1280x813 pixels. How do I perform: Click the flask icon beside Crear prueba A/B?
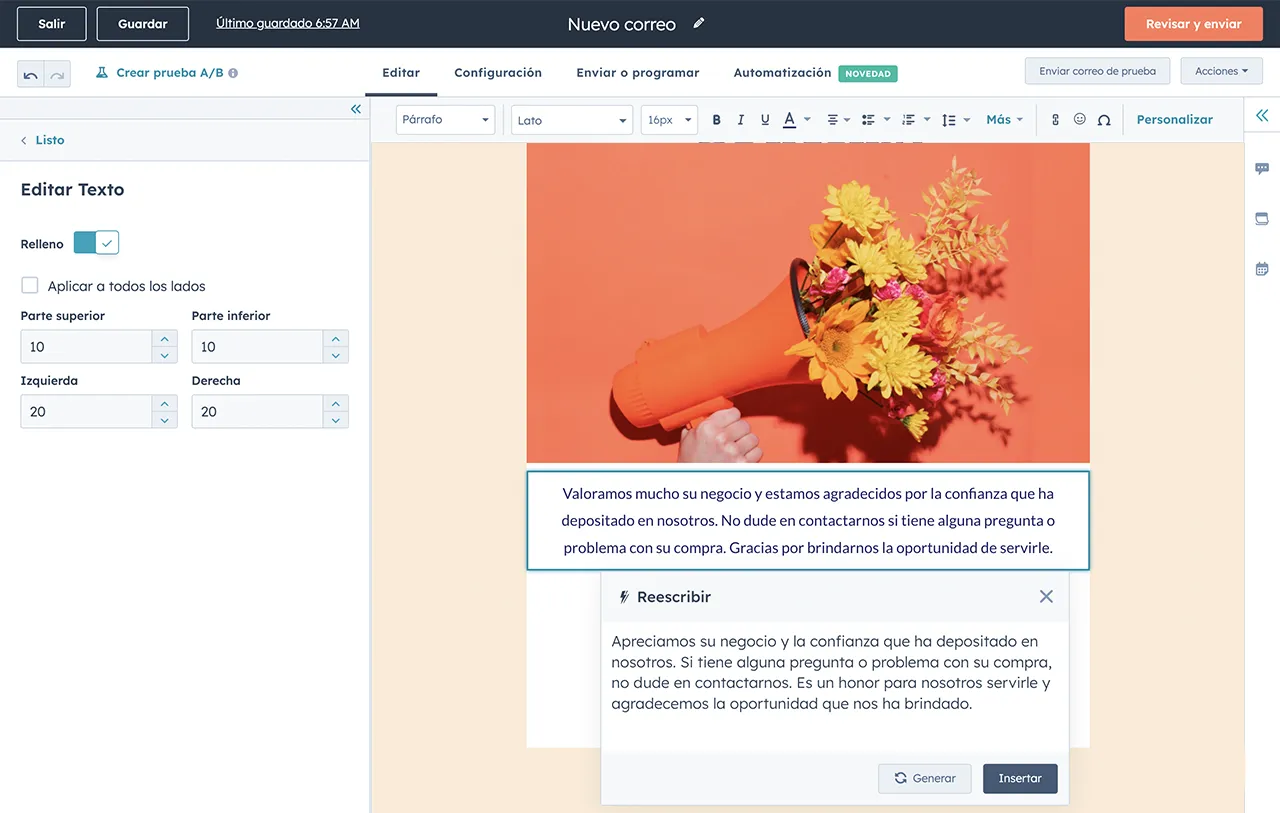pyautogui.click(x=102, y=73)
